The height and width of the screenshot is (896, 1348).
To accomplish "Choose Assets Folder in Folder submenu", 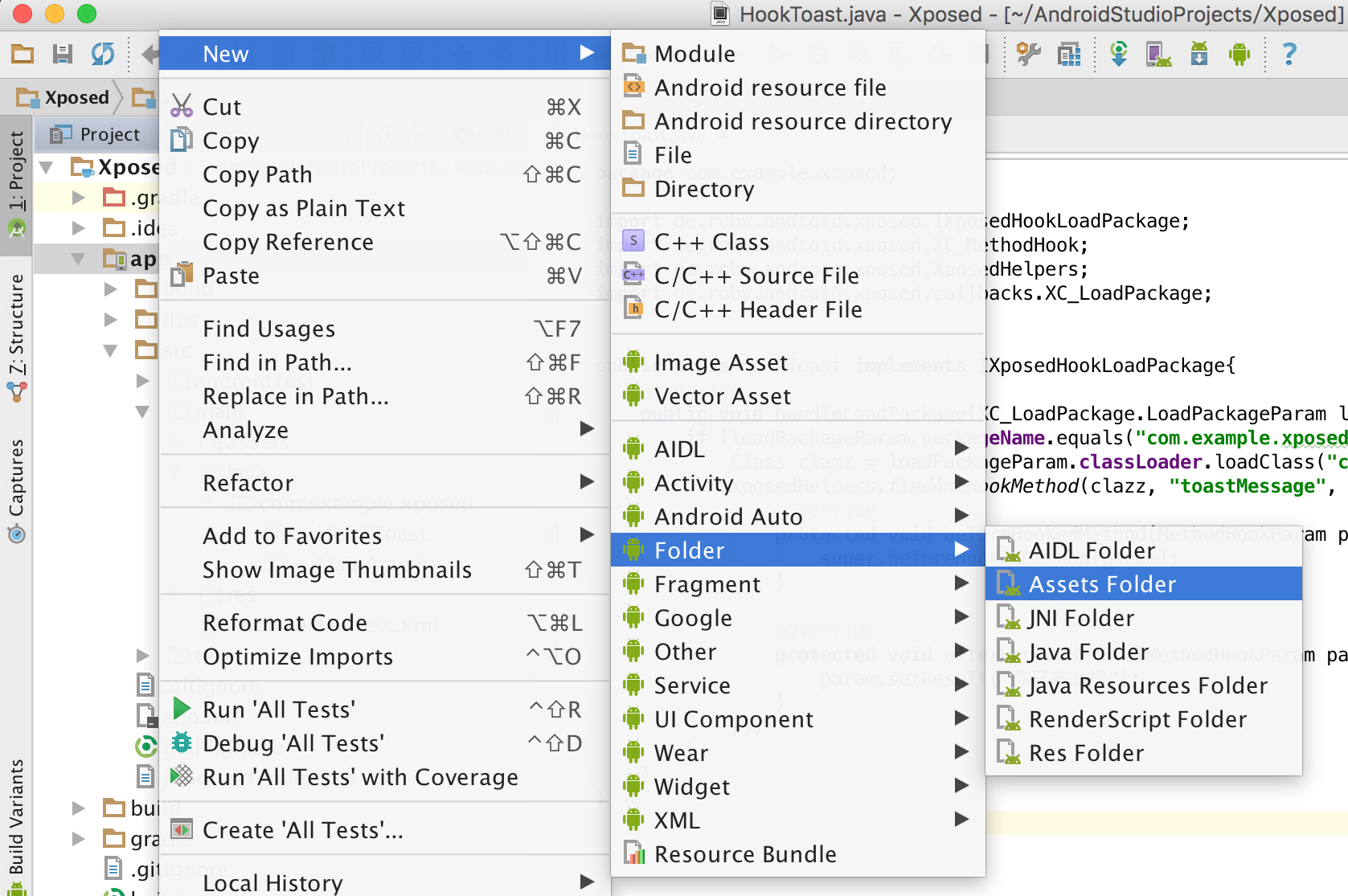I will pos(1144,584).
